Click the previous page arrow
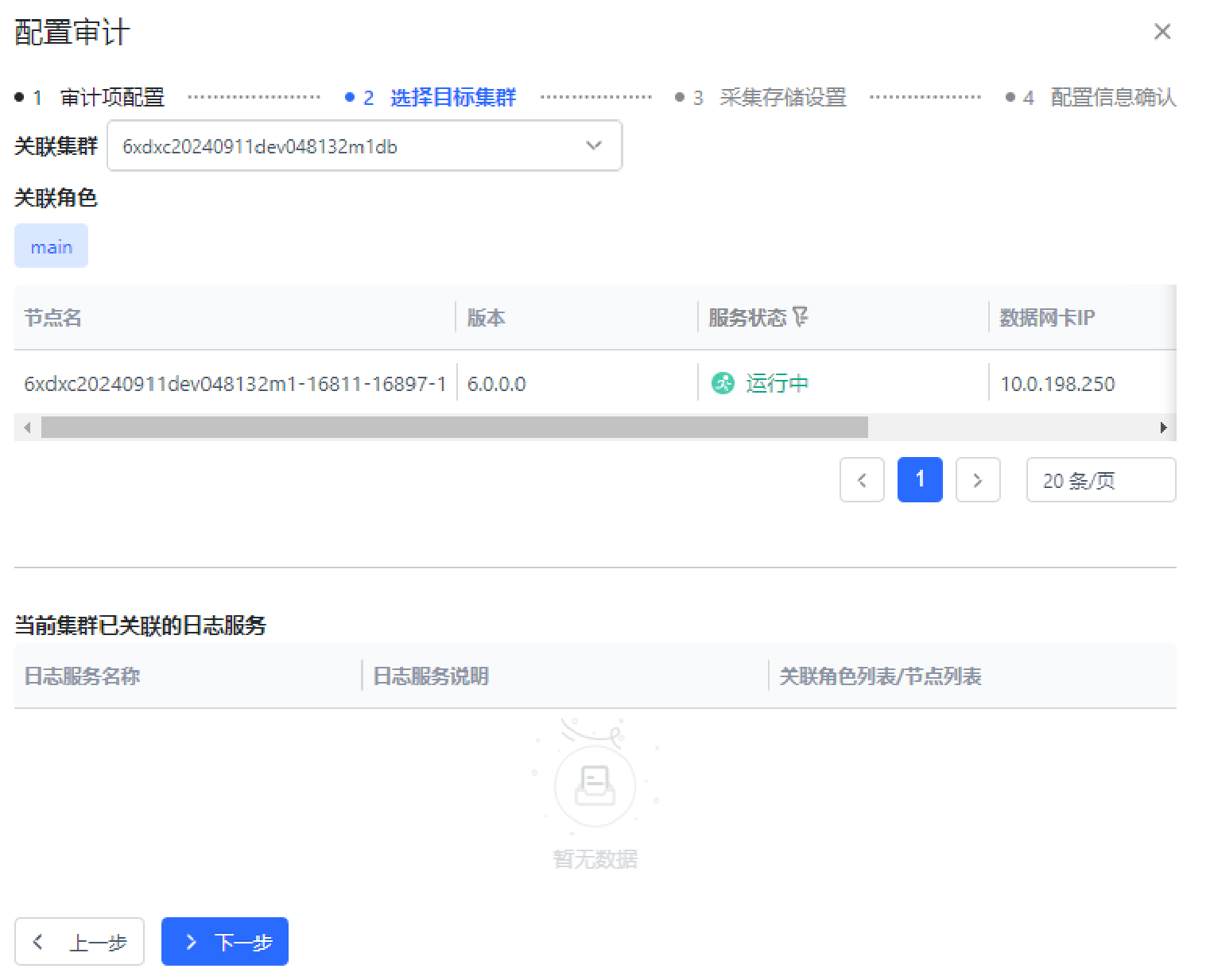Screen dimensions: 1210x980 coord(862,479)
